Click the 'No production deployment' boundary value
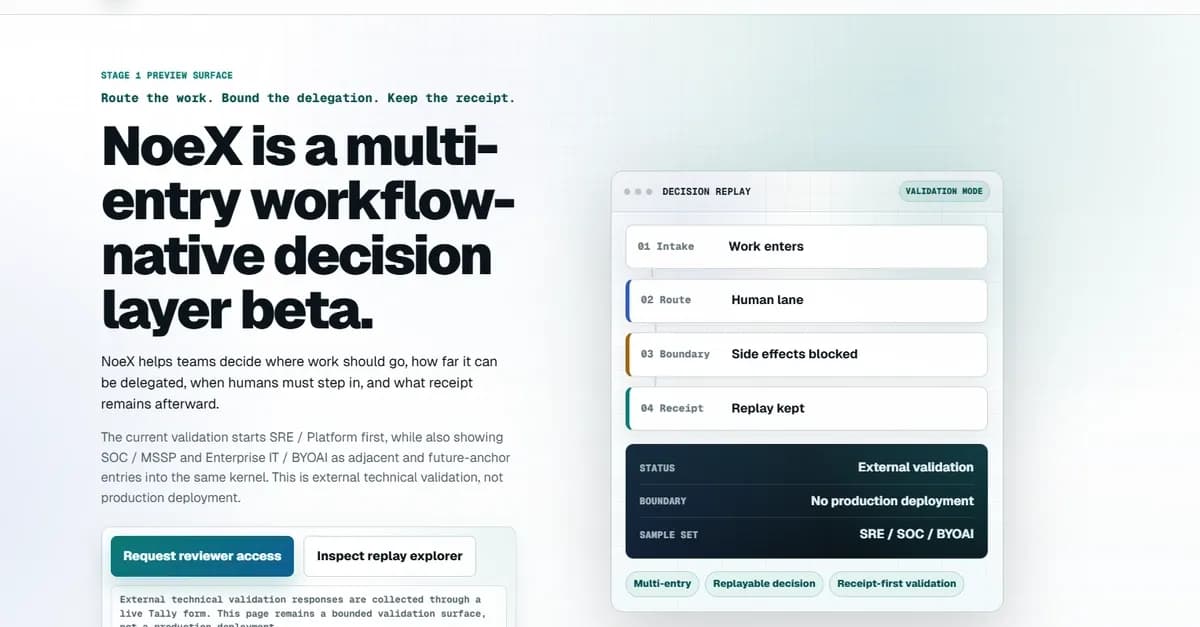The width and height of the screenshot is (1200, 627). click(892, 501)
